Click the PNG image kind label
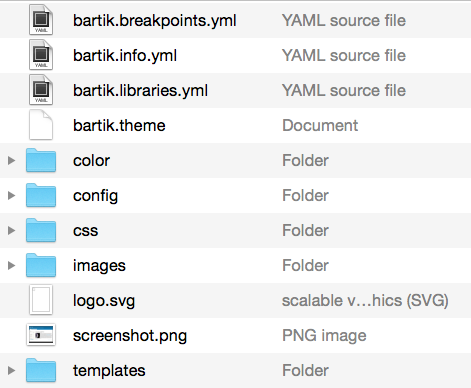The image size is (471, 388). coord(324,336)
